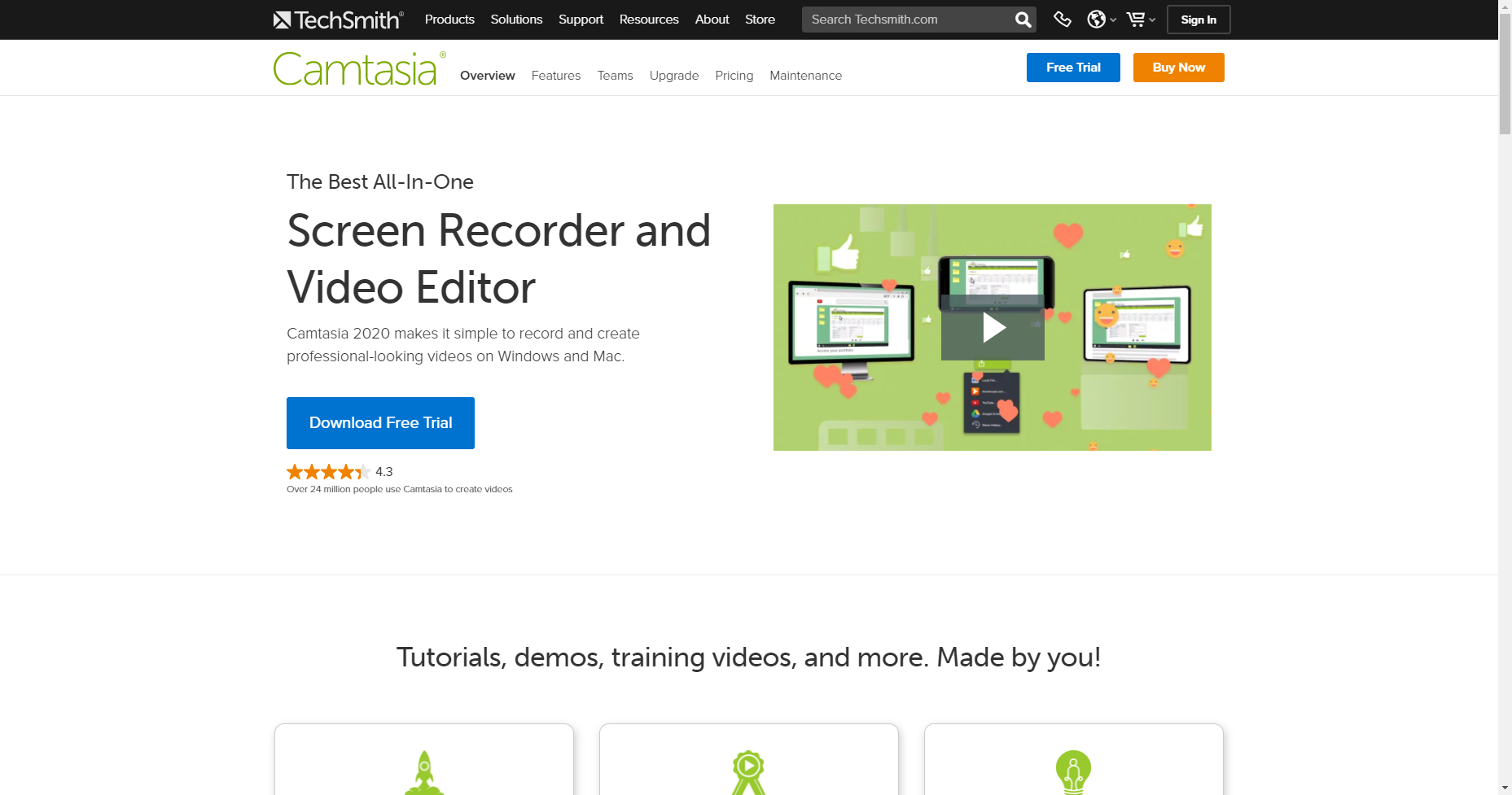This screenshot has width=1512, height=795.
Task: Click the orange Buy Now button
Action: click(x=1178, y=68)
